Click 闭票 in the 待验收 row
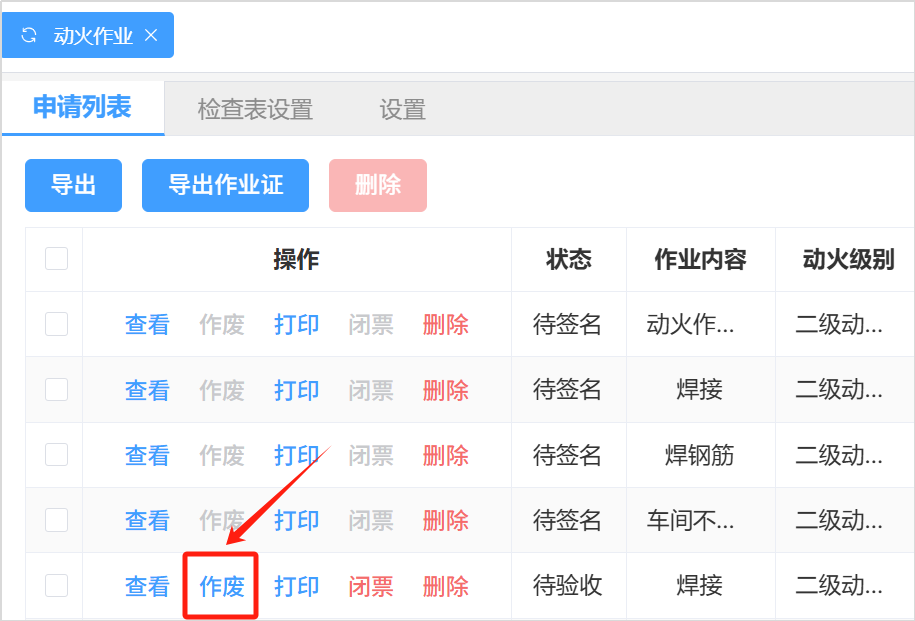915x621 pixels. tap(371, 586)
